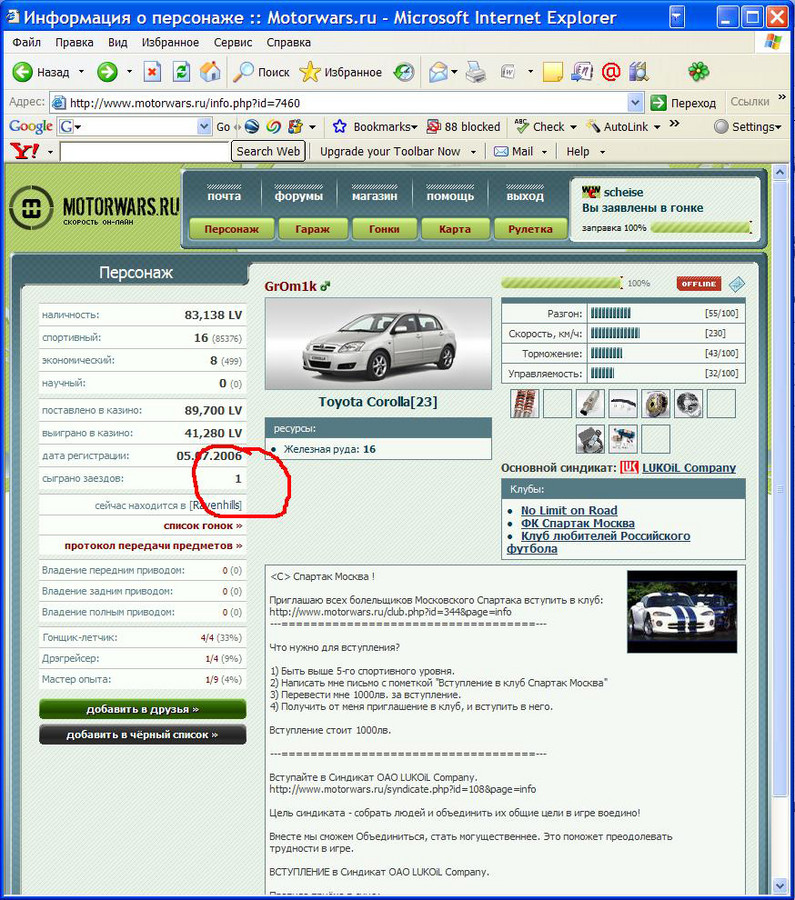Click the Mail envelope toolbar icon
Viewport: 795px width, 900px height.
click(x=438, y=72)
